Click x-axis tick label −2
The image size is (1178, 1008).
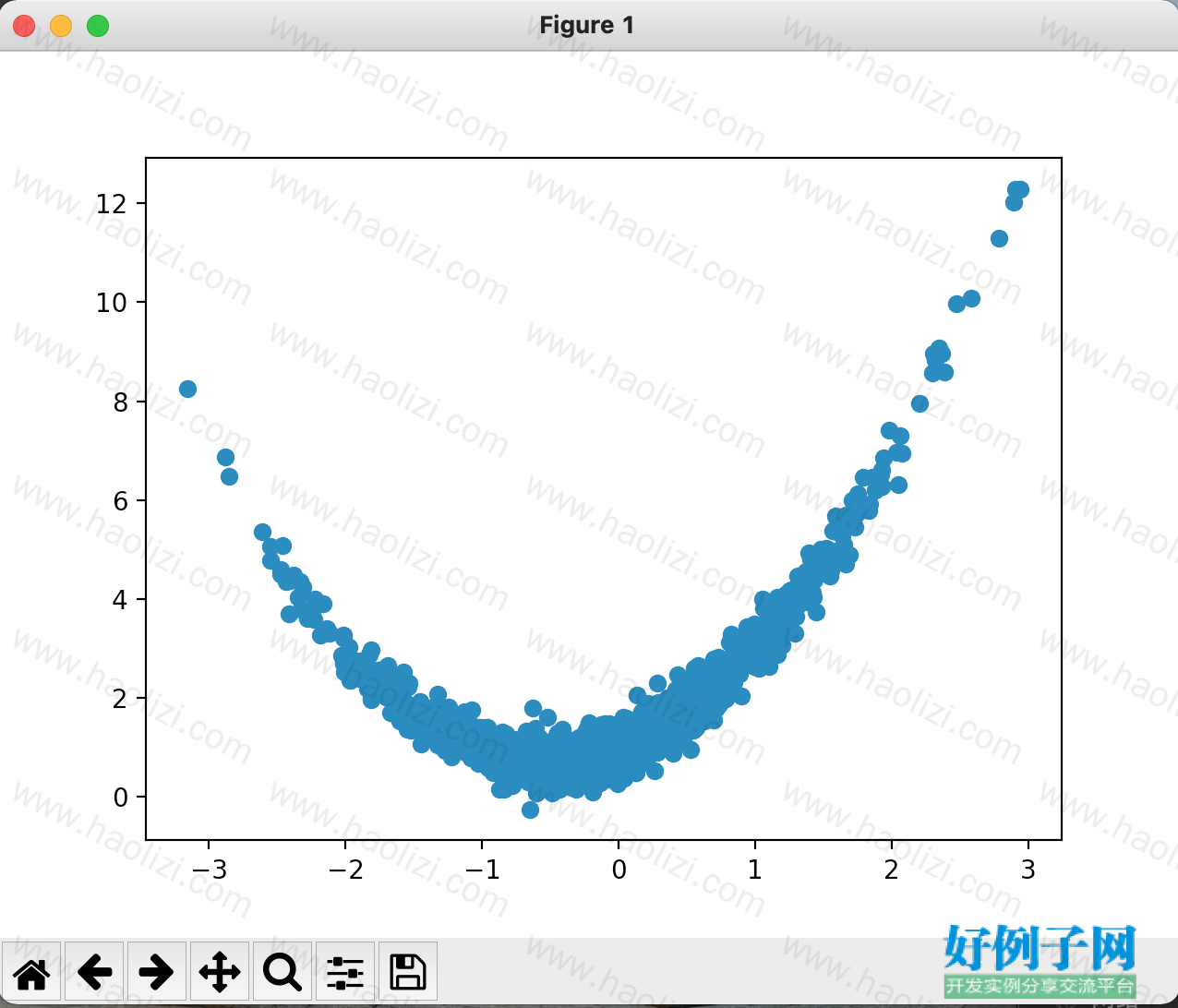click(x=345, y=870)
